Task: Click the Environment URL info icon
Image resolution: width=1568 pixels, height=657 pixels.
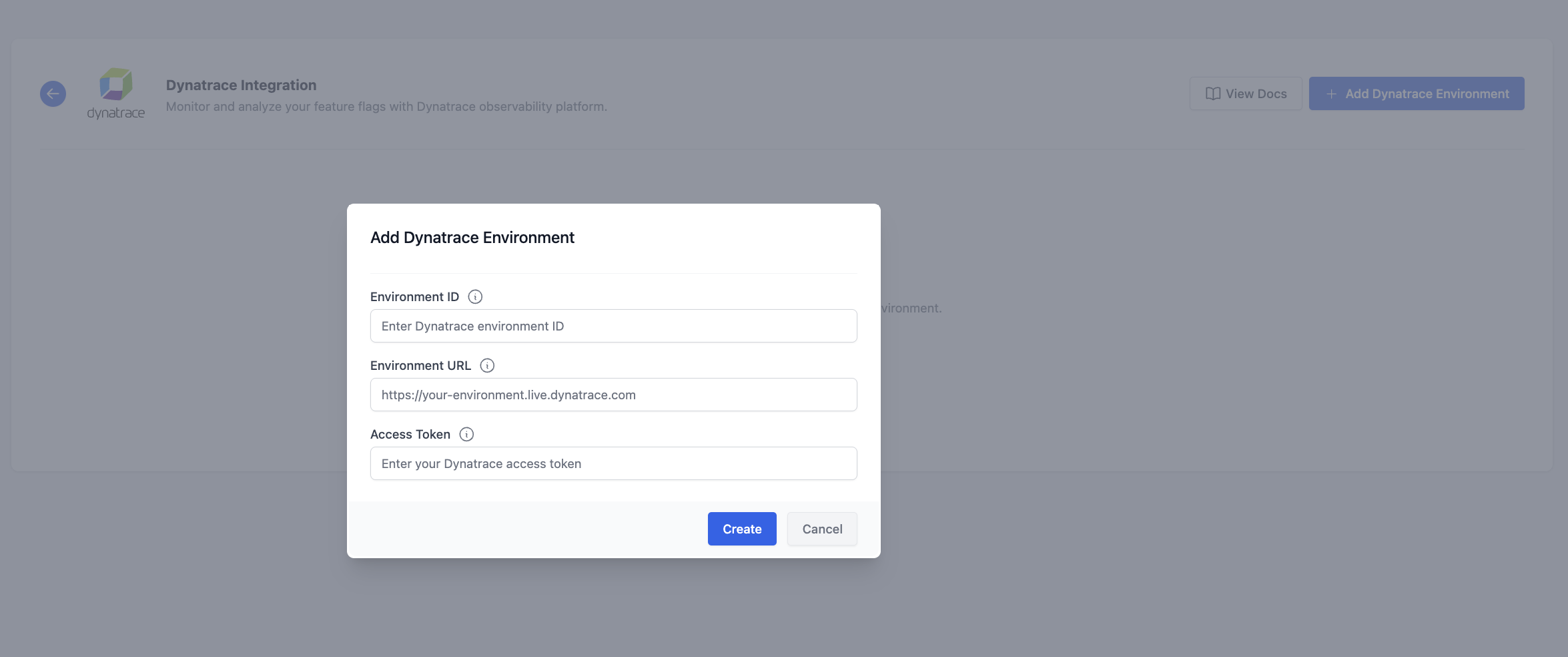Action: (488, 365)
